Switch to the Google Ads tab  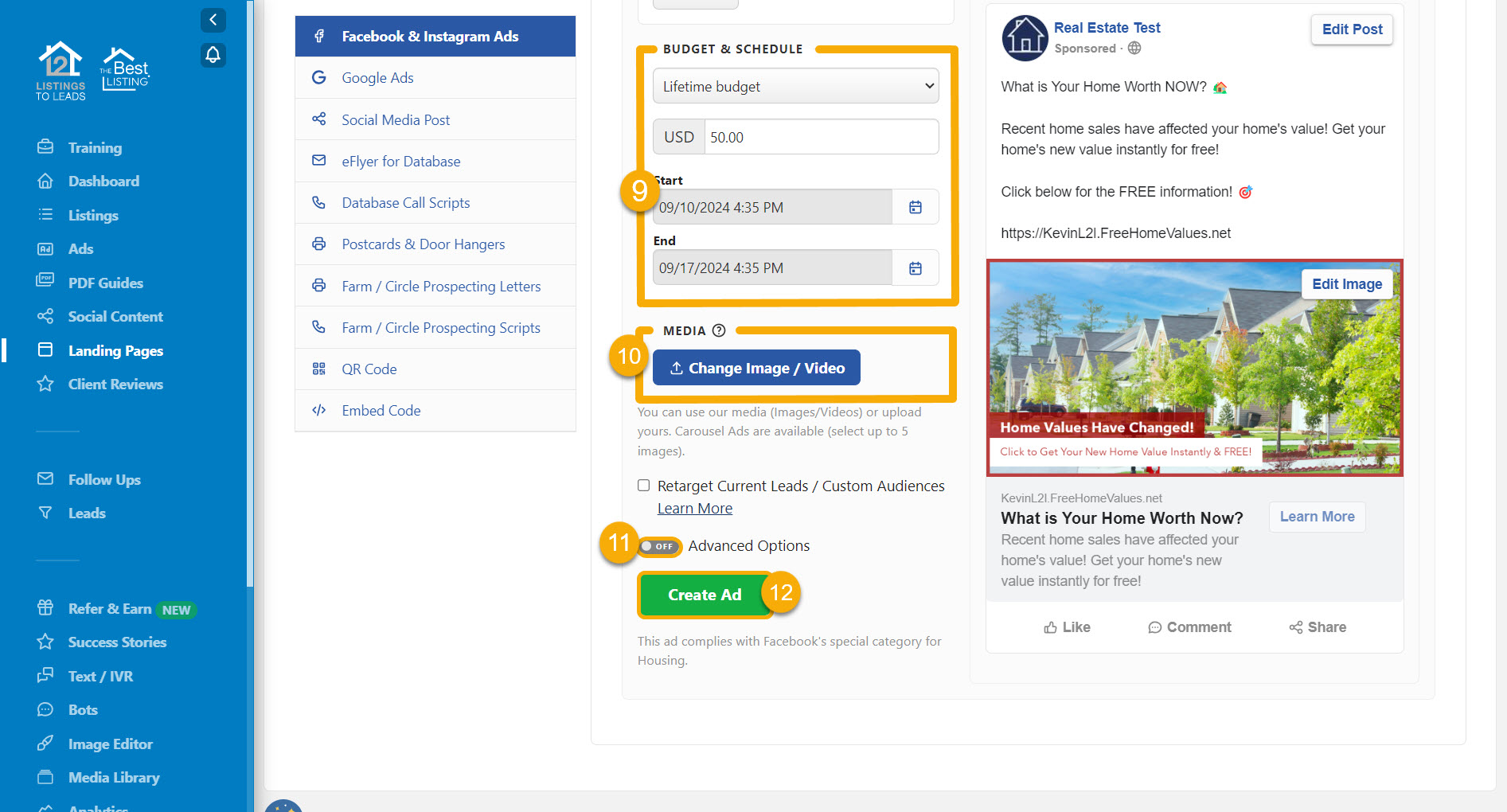pos(377,77)
